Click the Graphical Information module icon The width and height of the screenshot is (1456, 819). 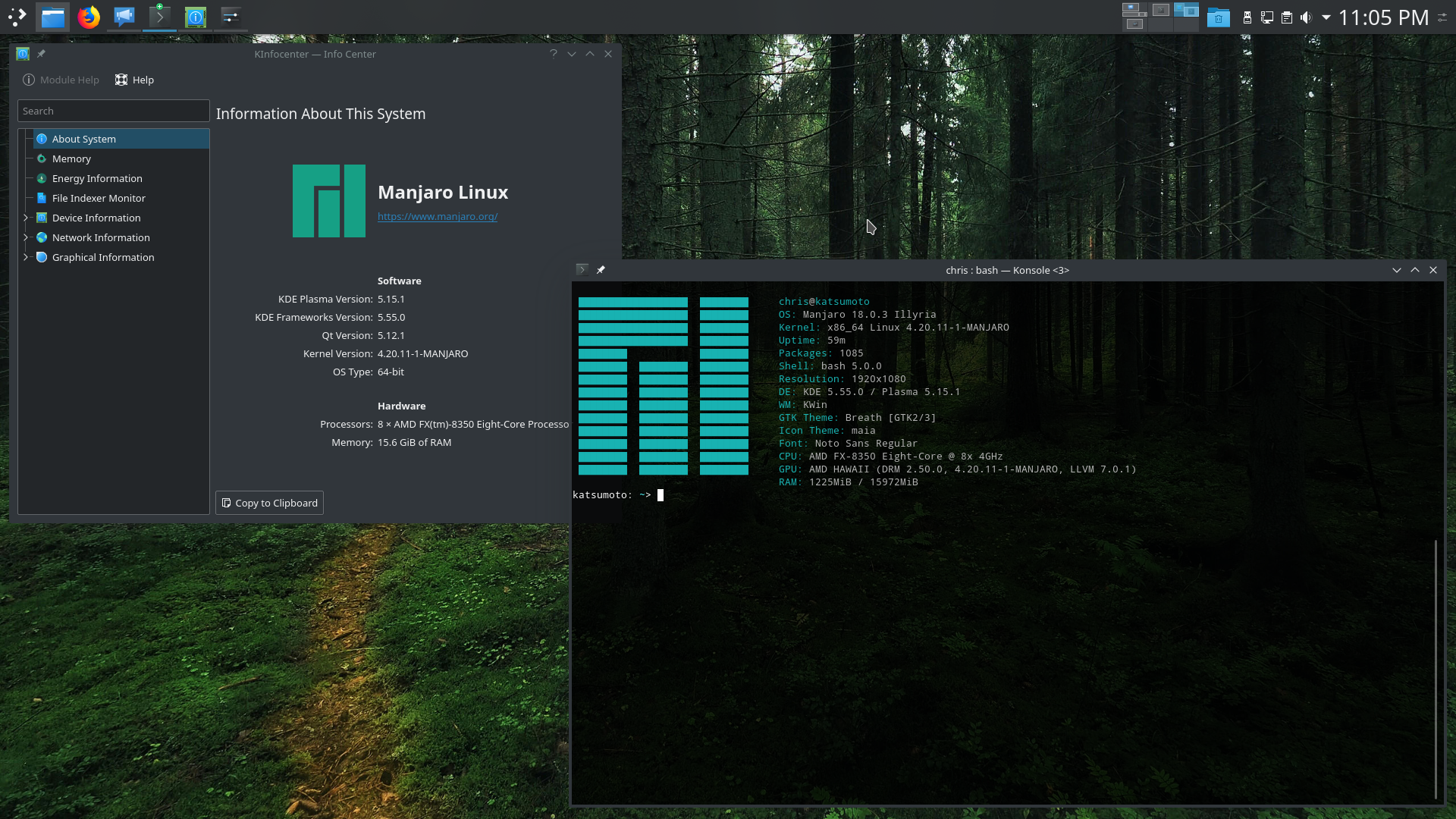point(42,257)
